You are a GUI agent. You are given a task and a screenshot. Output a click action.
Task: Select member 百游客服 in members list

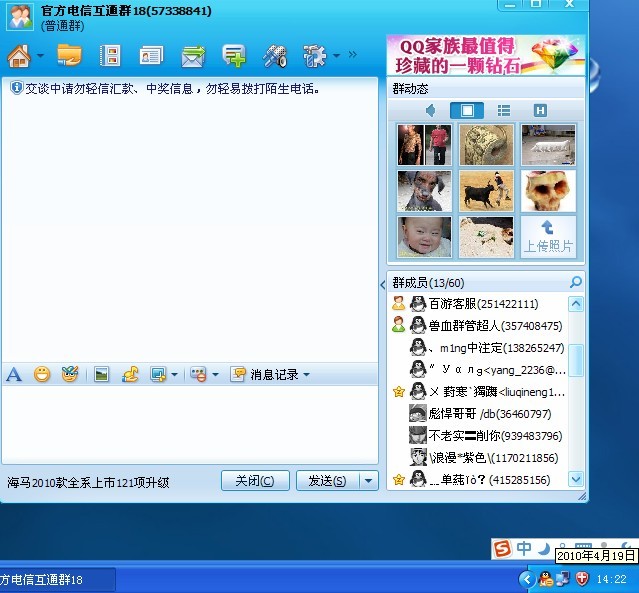click(x=483, y=304)
